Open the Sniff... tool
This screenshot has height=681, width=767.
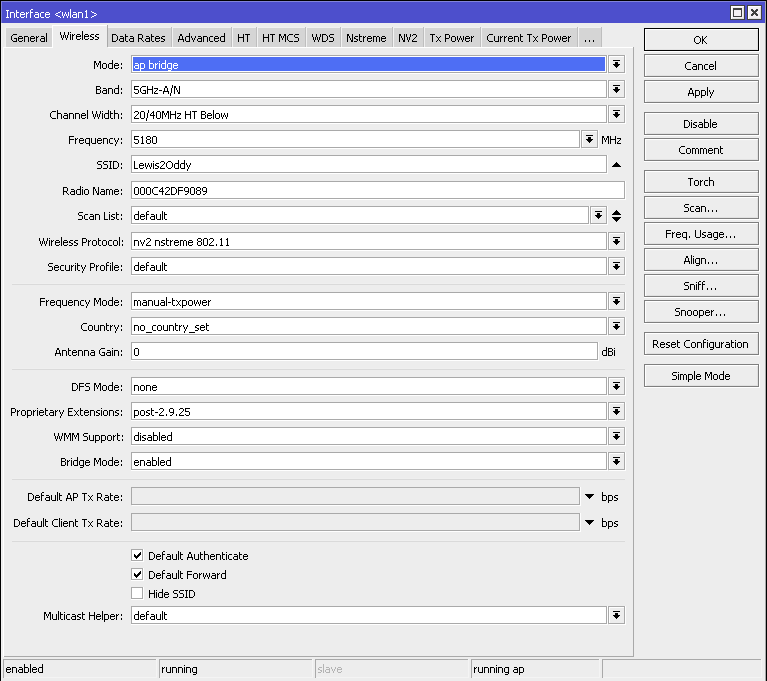(701, 286)
